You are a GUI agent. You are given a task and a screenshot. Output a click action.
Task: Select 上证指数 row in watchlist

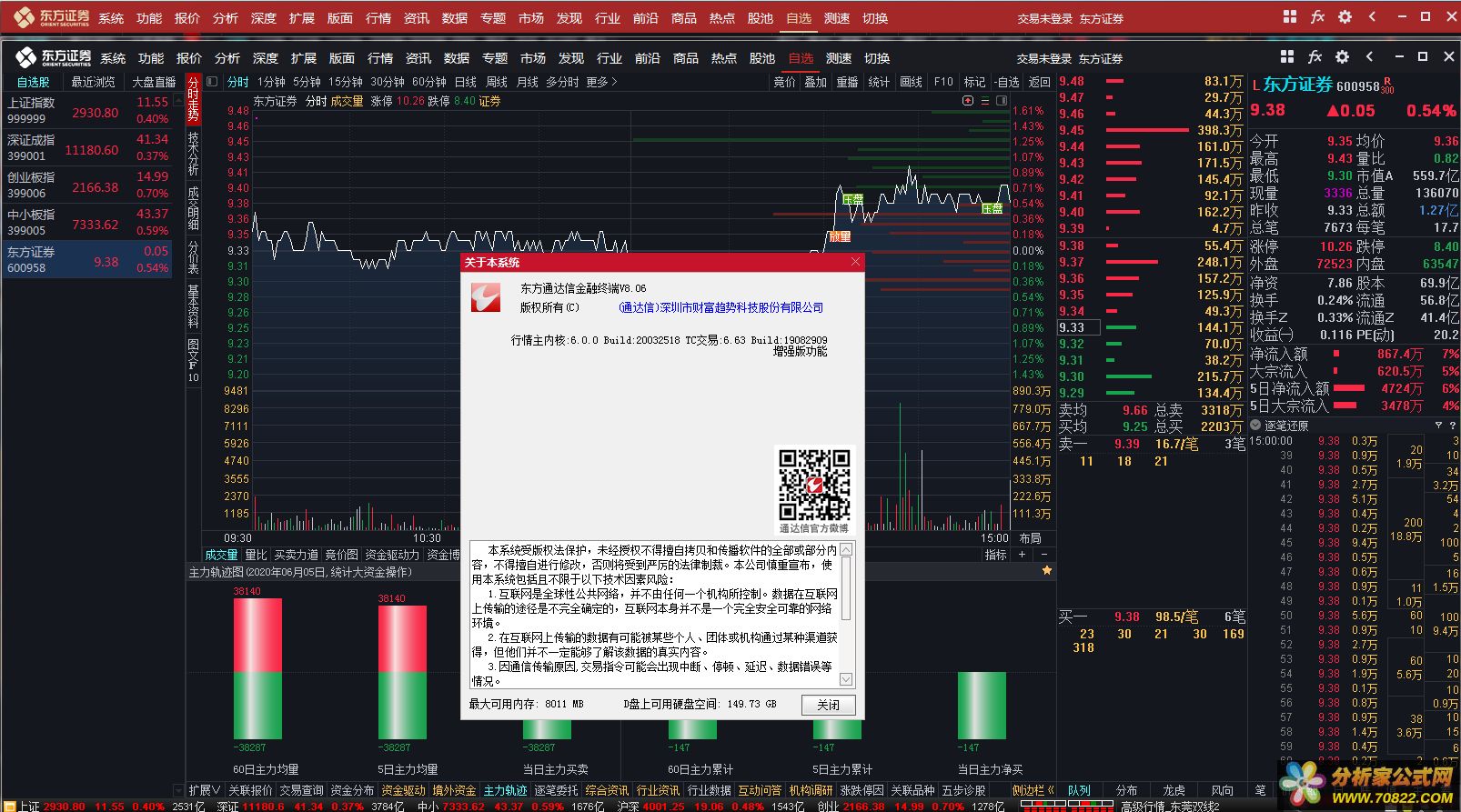(87, 110)
